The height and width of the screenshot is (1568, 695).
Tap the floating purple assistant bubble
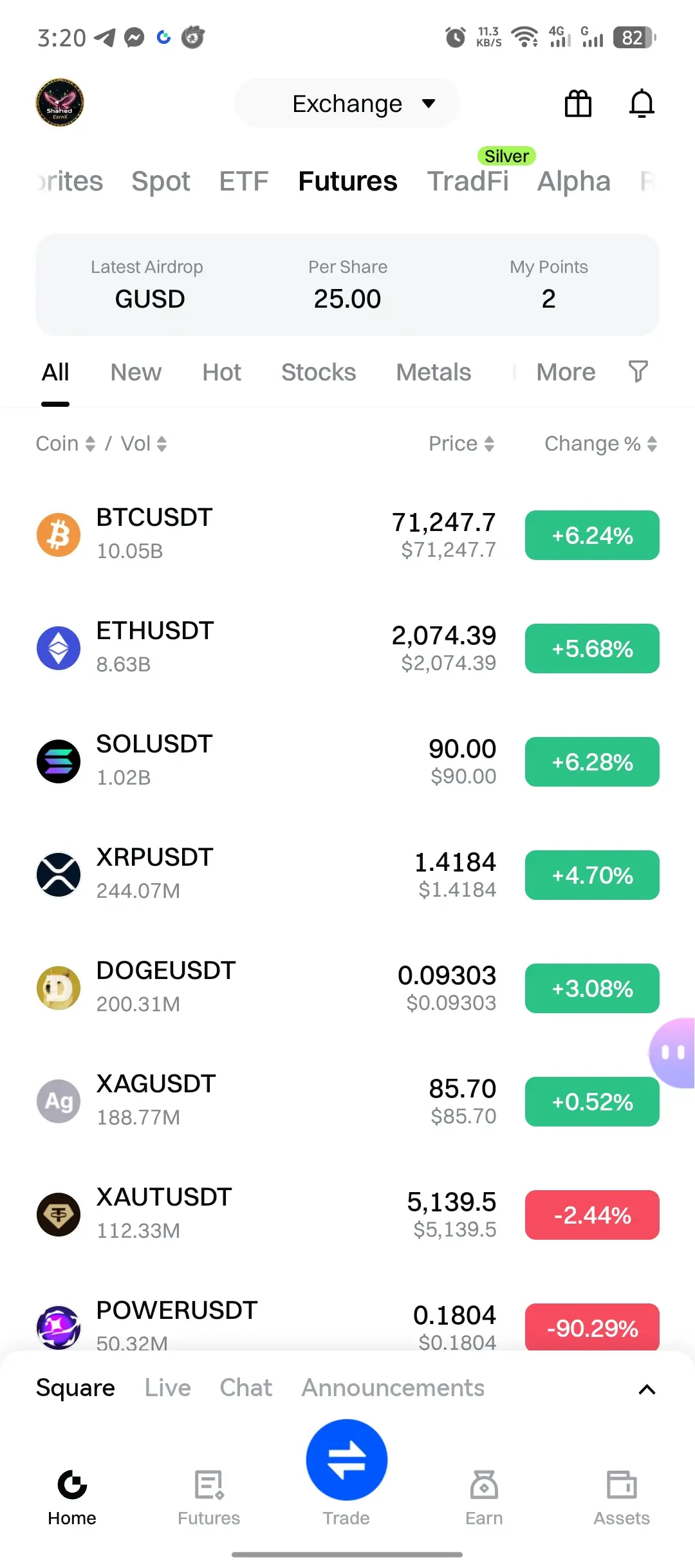pyautogui.click(x=672, y=1053)
